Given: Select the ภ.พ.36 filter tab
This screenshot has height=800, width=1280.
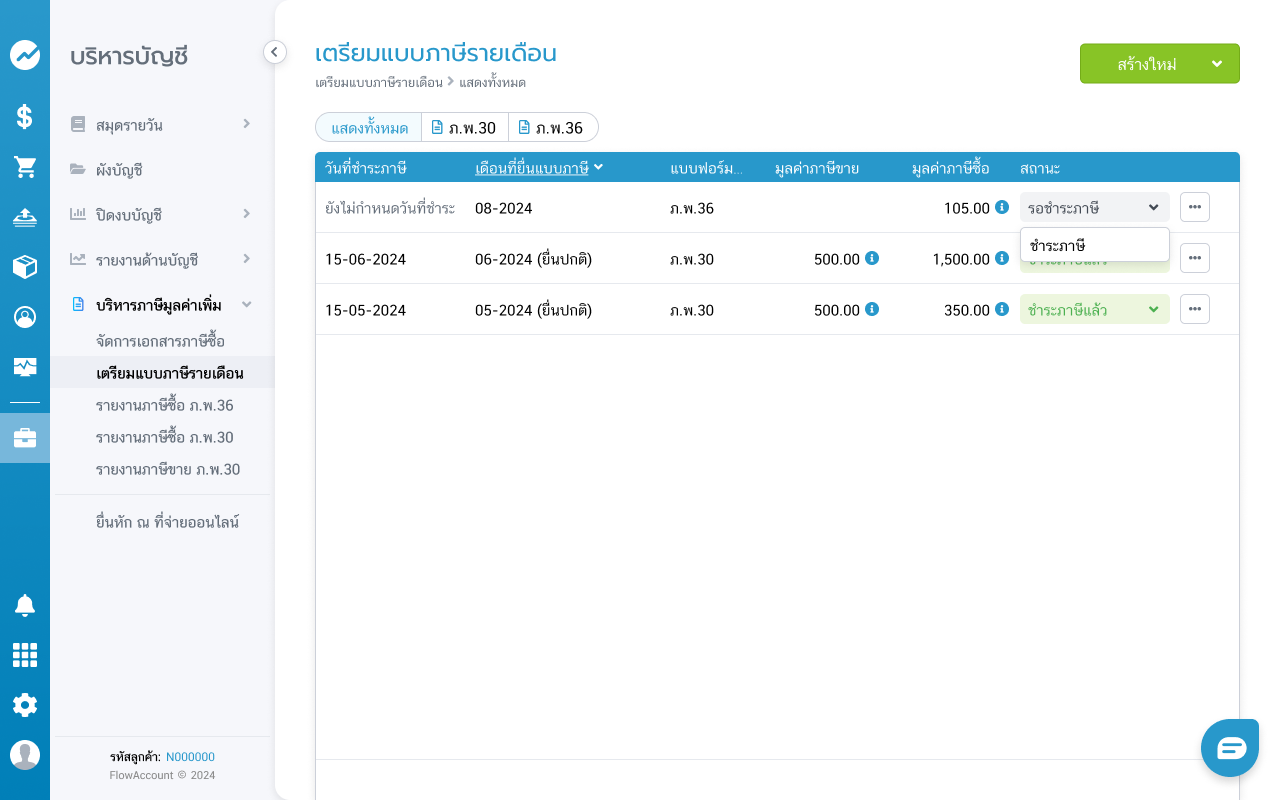Looking at the screenshot, I should pos(551,128).
